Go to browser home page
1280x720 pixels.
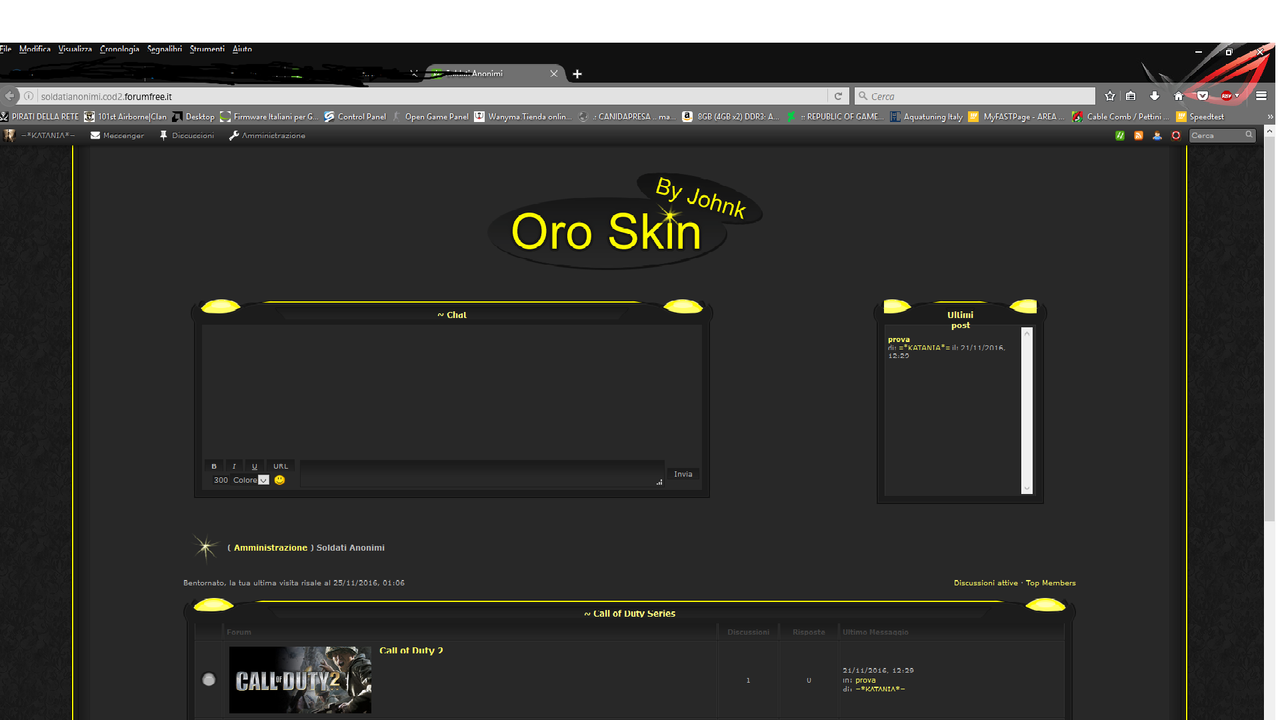(x=1179, y=96)
